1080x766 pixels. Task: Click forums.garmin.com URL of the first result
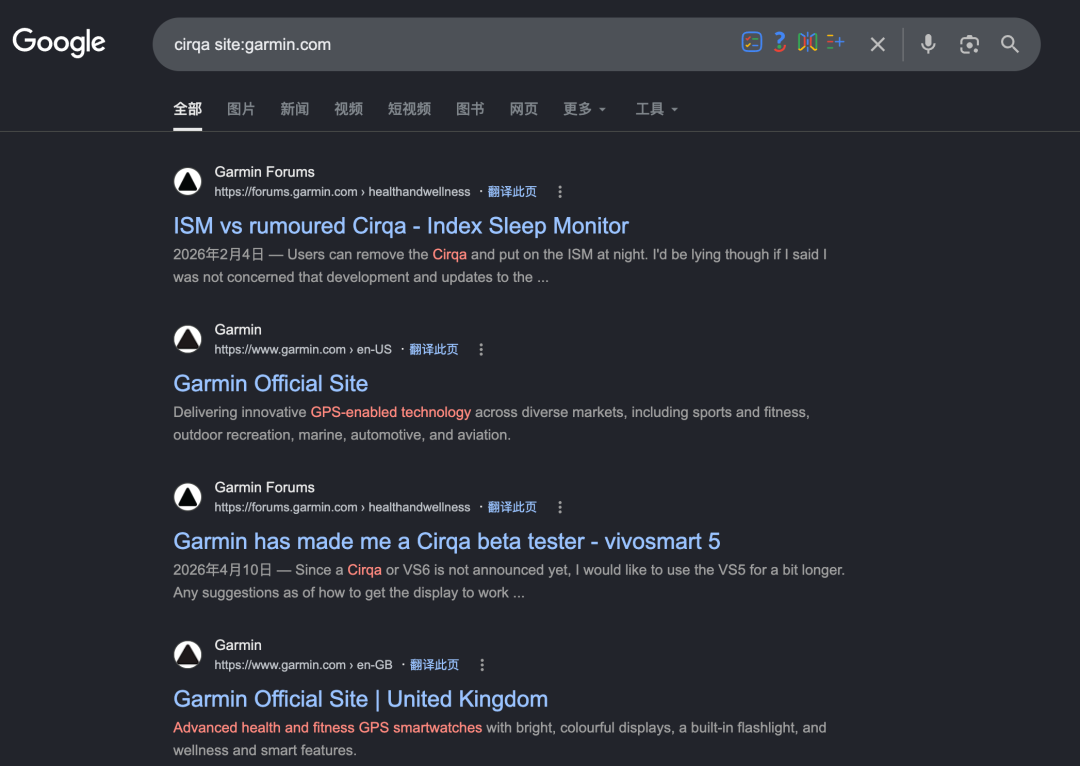coord(342,192)
